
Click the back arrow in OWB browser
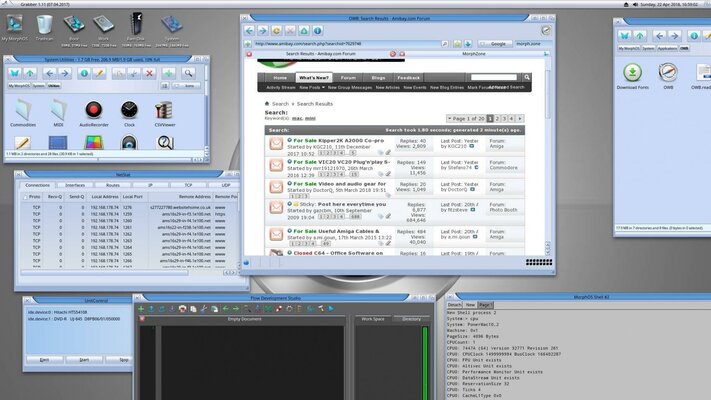[x=249, y=31]
